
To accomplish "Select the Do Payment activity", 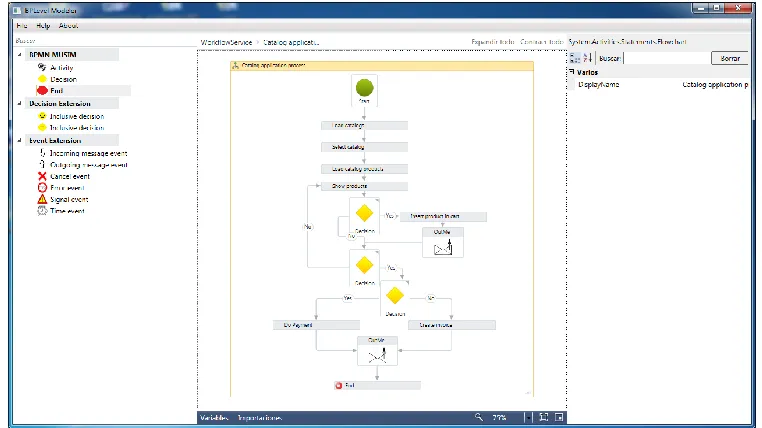I will point(316,325).
